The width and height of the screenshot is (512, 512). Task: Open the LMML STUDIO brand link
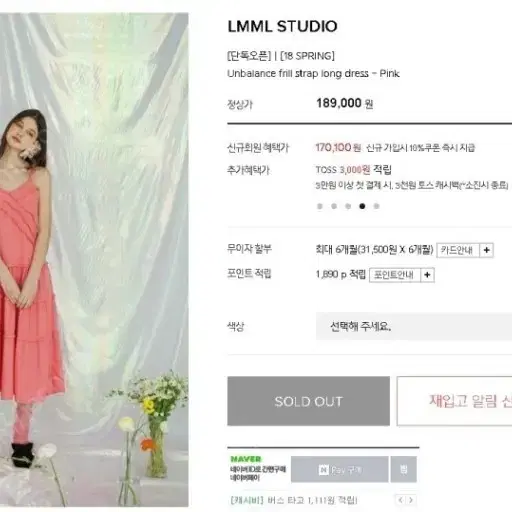282,27
